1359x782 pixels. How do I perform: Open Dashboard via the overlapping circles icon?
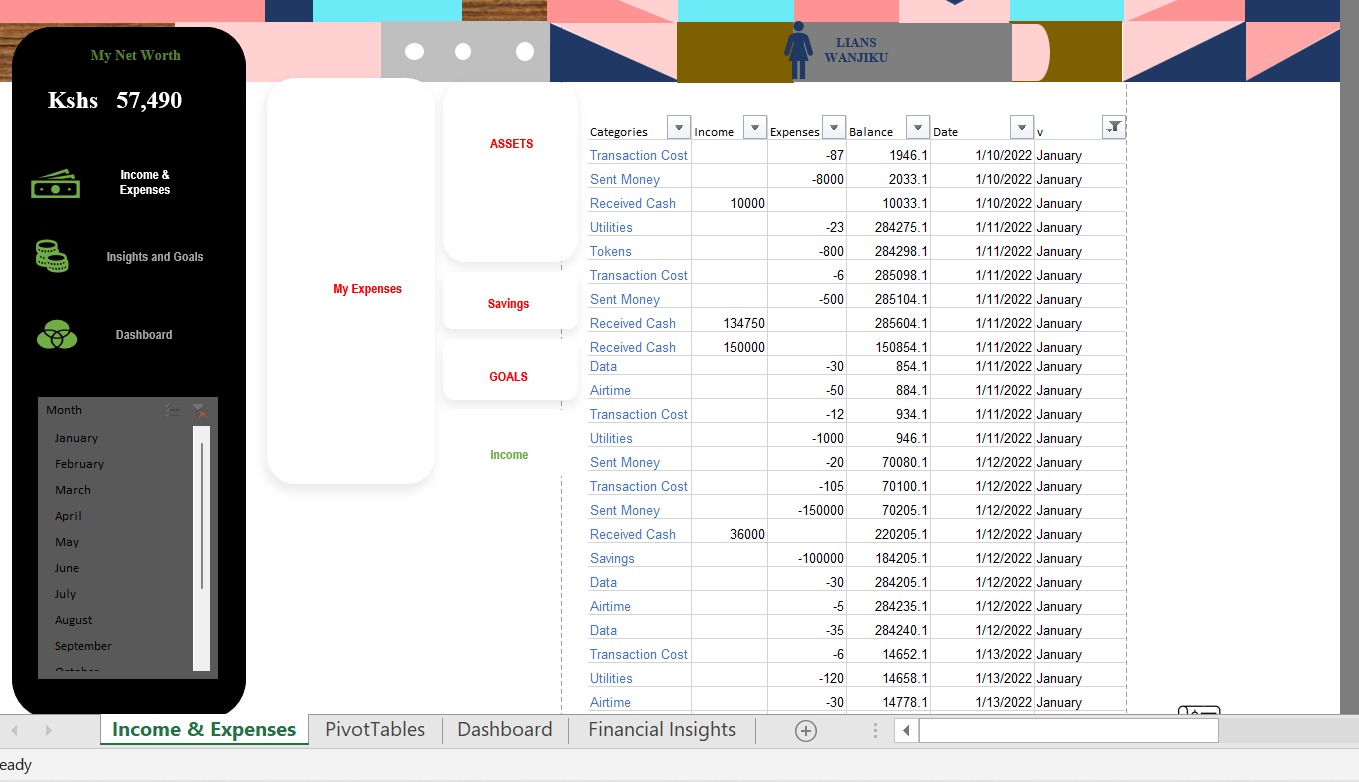click(55, 334)
